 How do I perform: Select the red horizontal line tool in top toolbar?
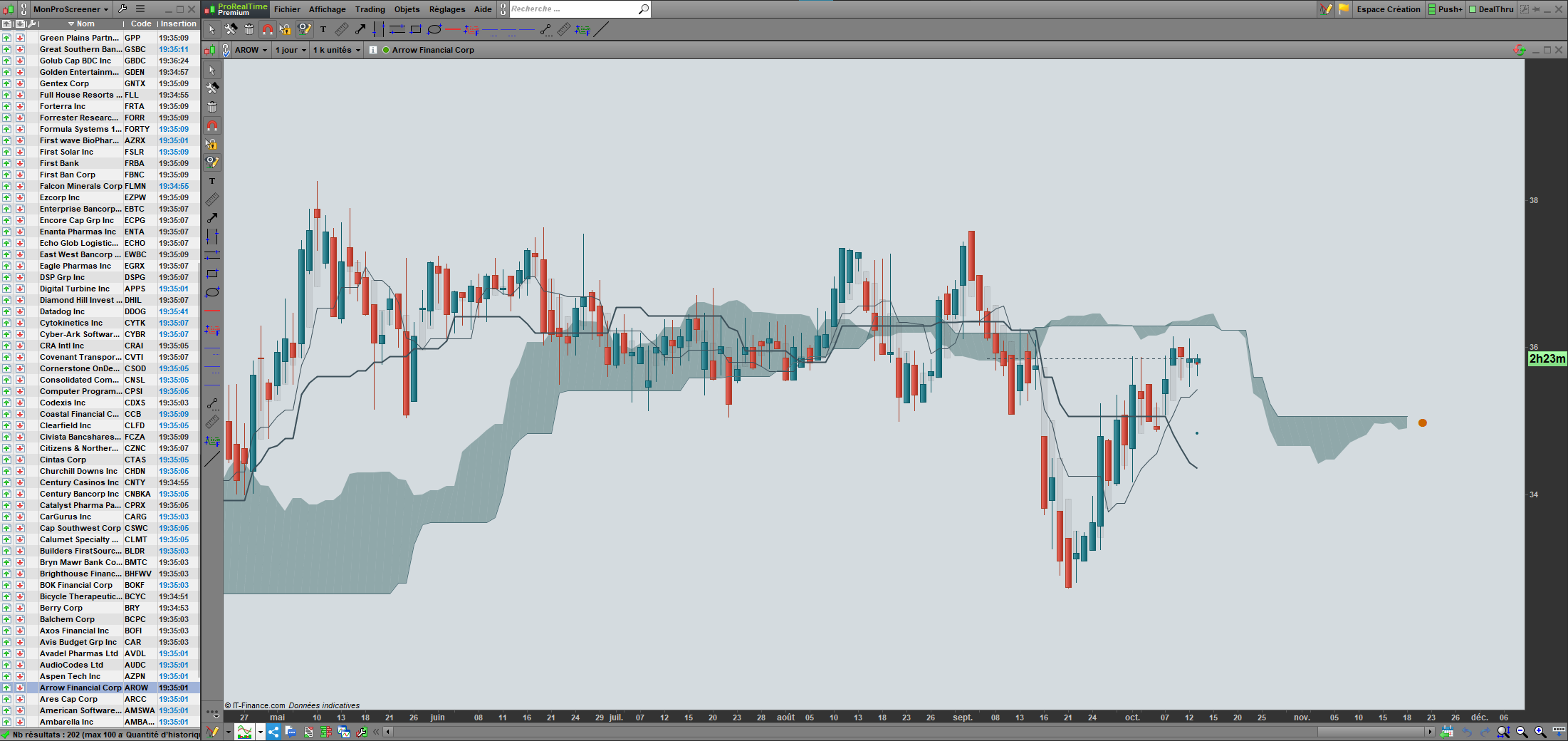[x=453, y=30]
